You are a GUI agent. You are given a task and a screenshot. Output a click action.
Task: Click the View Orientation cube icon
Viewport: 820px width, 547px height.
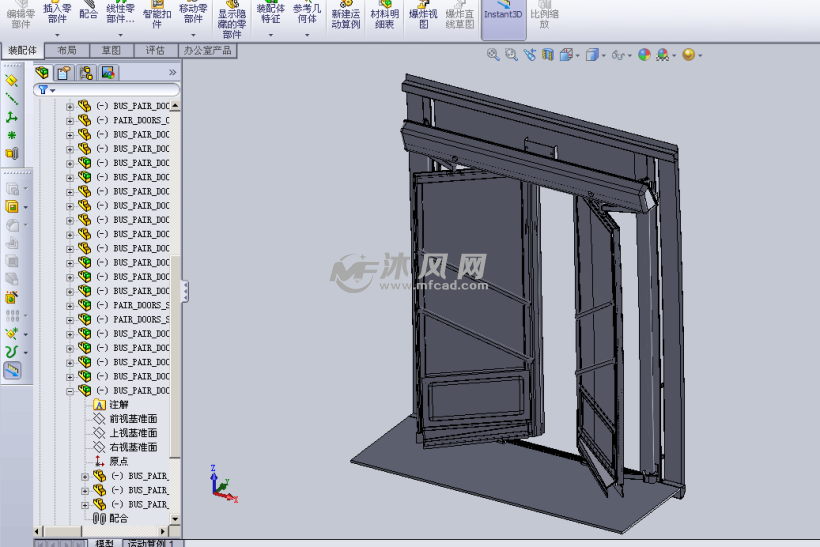565,54
